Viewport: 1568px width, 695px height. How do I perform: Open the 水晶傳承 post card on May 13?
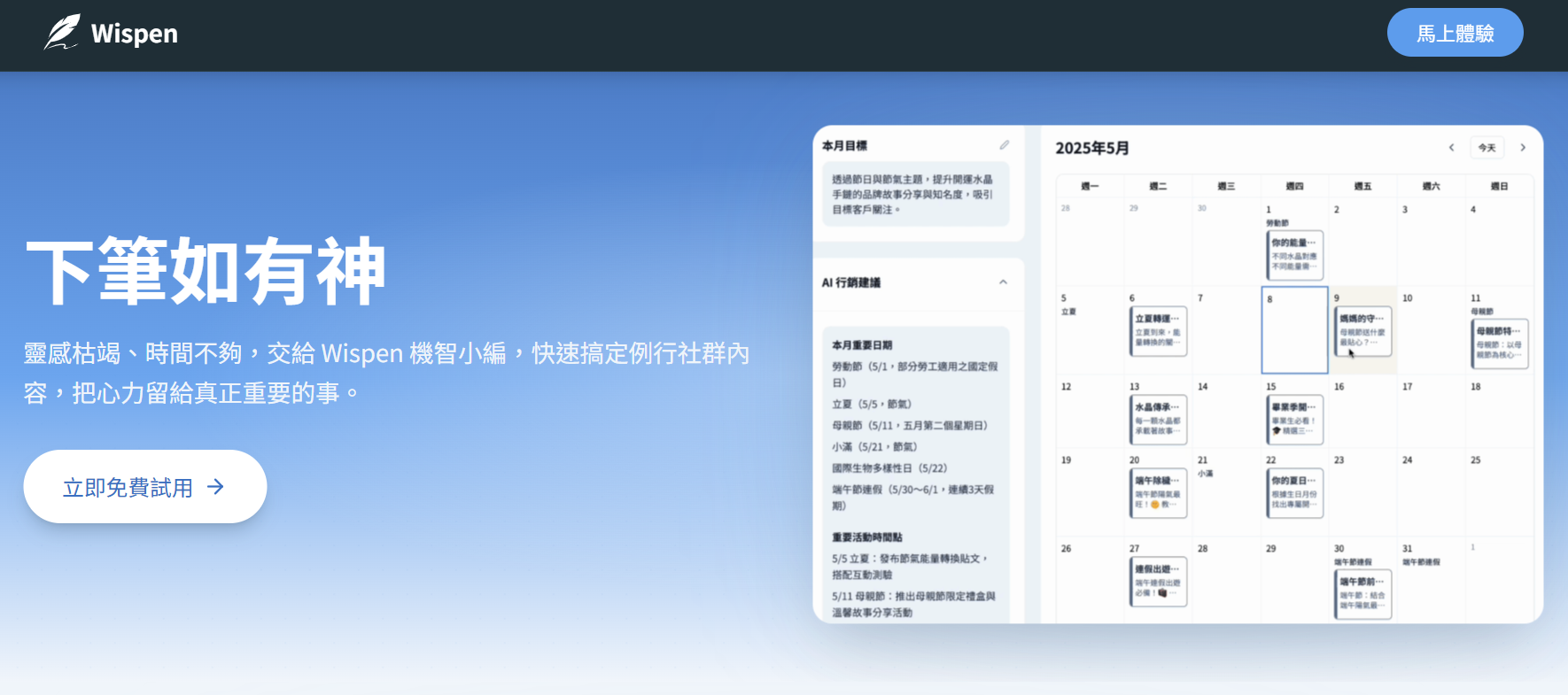1158,420
